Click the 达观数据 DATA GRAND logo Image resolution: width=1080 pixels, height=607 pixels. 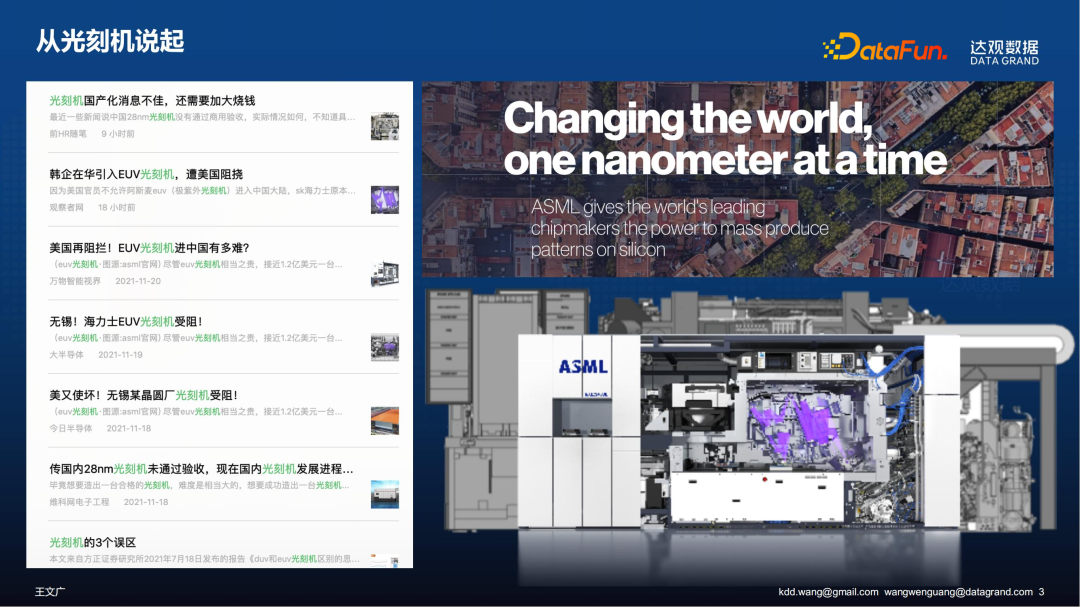tap(1004, 52)
